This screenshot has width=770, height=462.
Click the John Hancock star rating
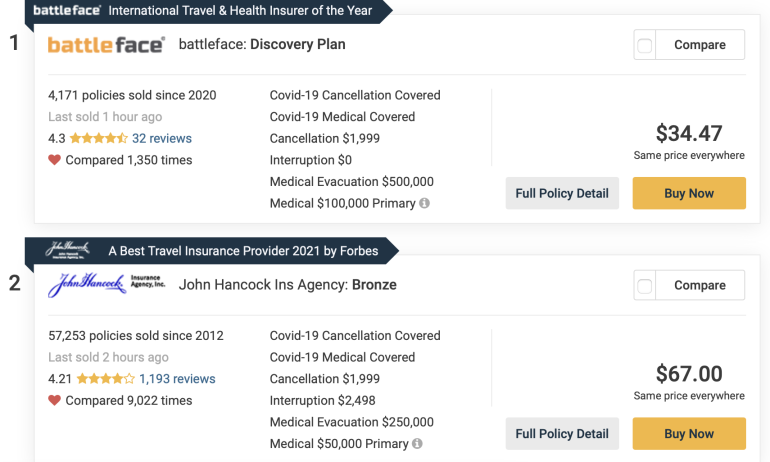pos(105,379)
